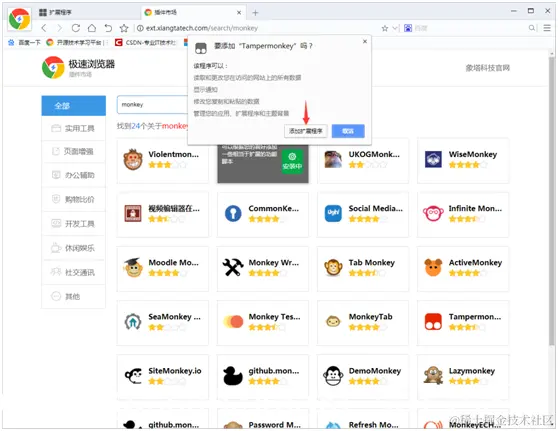558x431 pixels.
Task: Open DemoMonkey extension icon
Action: tap(333, 376)
